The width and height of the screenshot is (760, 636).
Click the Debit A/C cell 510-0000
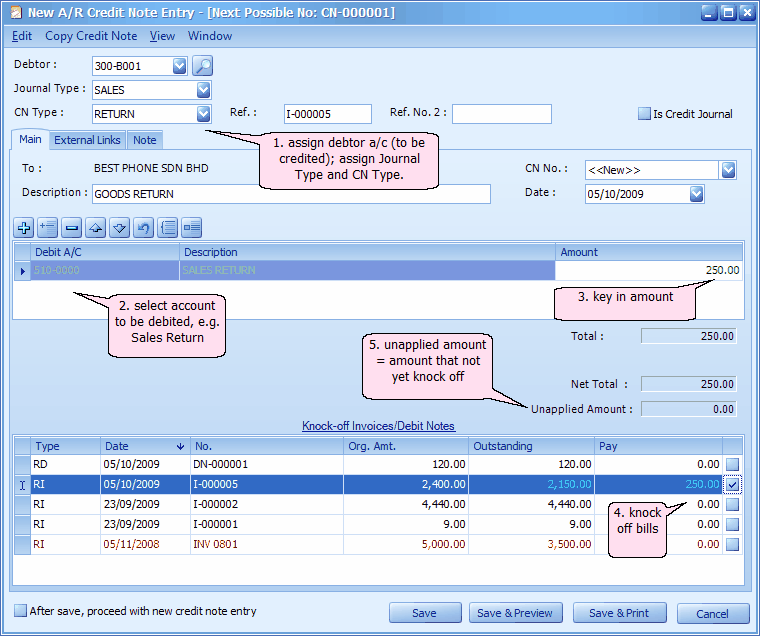105,270
